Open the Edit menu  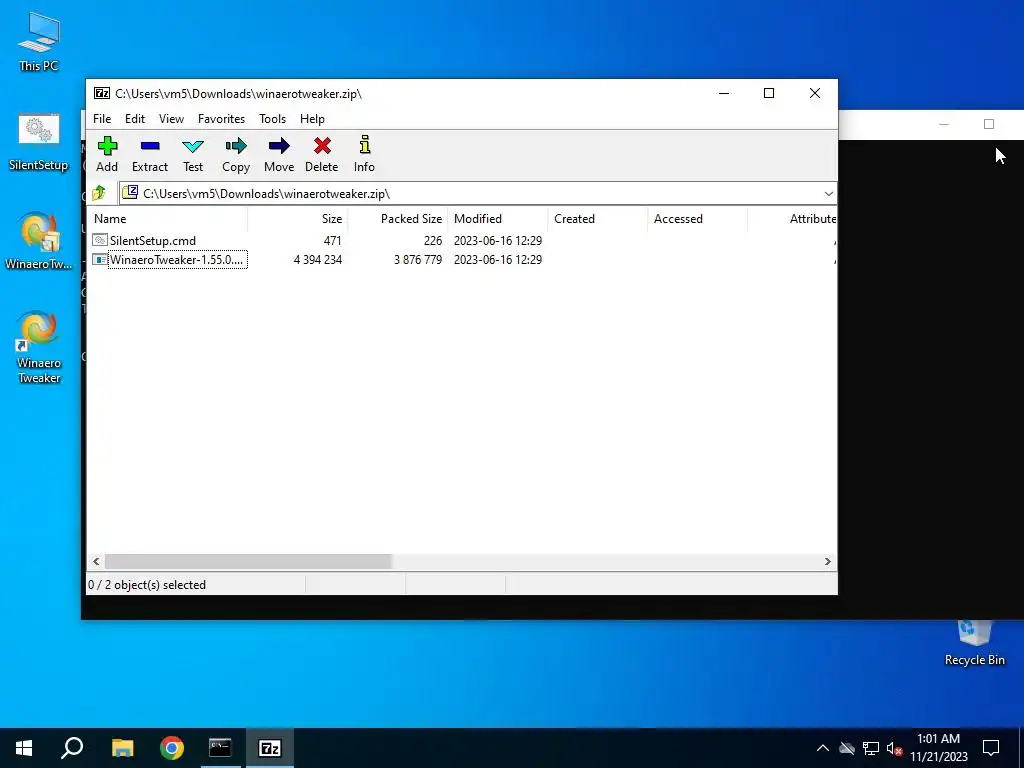(135, 119)
